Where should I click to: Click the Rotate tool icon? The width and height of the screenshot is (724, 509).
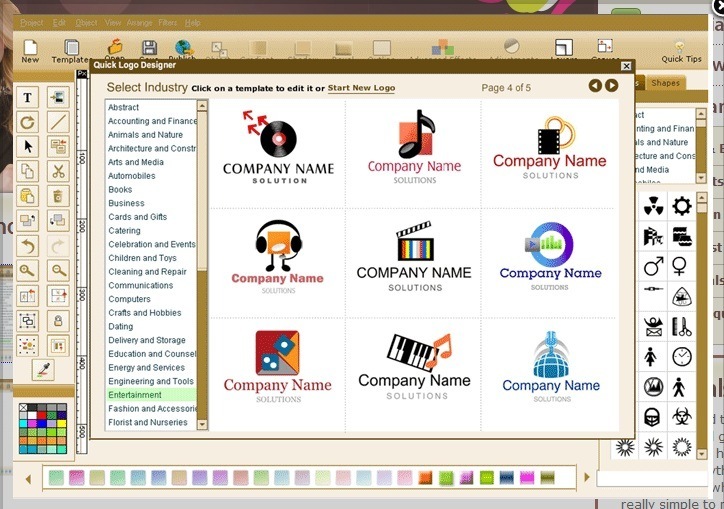point(27,122)
